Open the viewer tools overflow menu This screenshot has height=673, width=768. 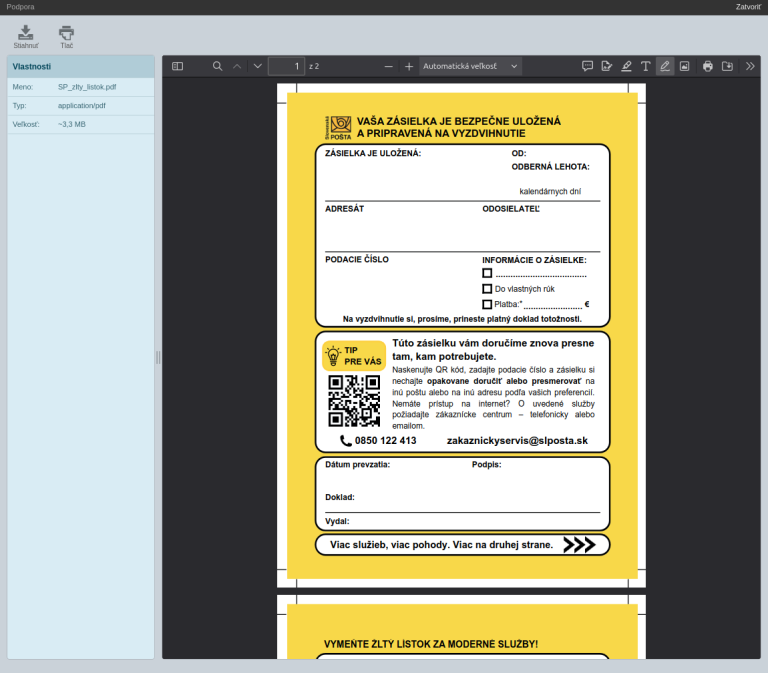tap(750, 66)
